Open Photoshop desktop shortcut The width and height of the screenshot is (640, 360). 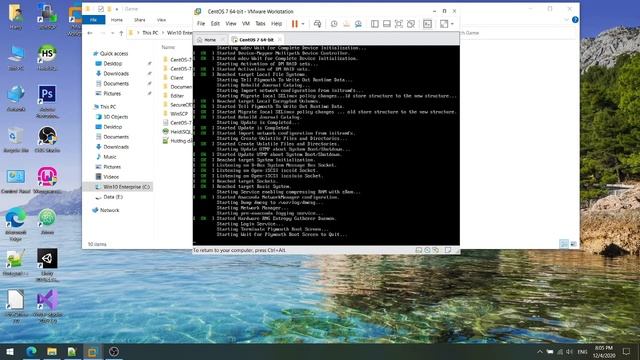pyautogui.click(x=47, y=101)
